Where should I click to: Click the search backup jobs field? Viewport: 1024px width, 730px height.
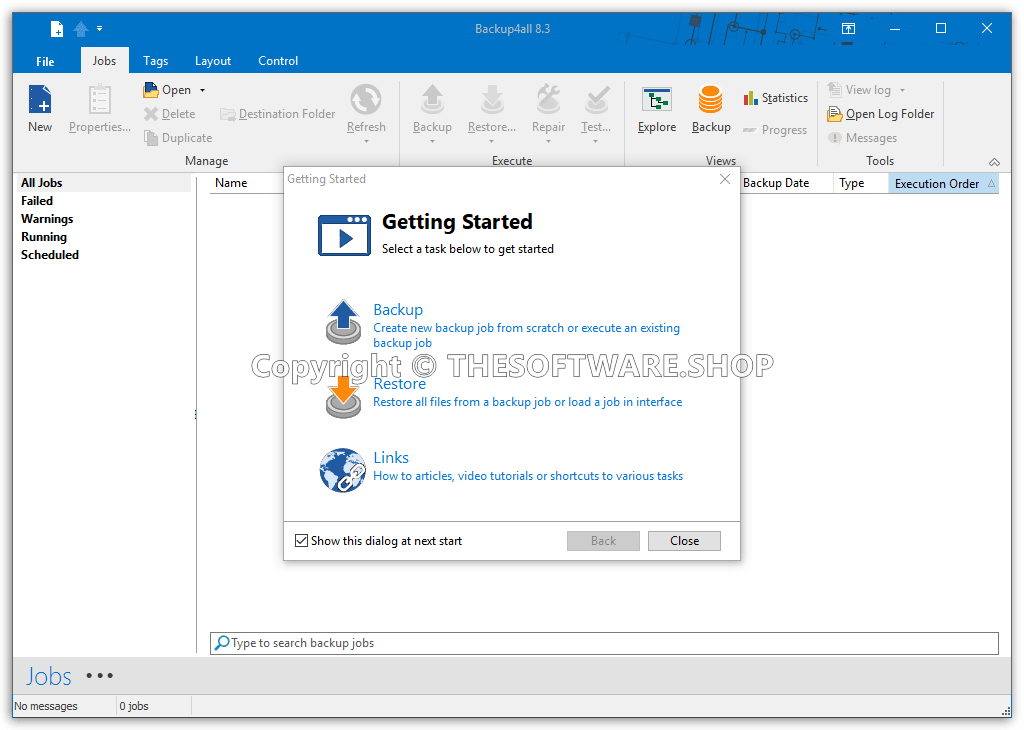(604, 643)
